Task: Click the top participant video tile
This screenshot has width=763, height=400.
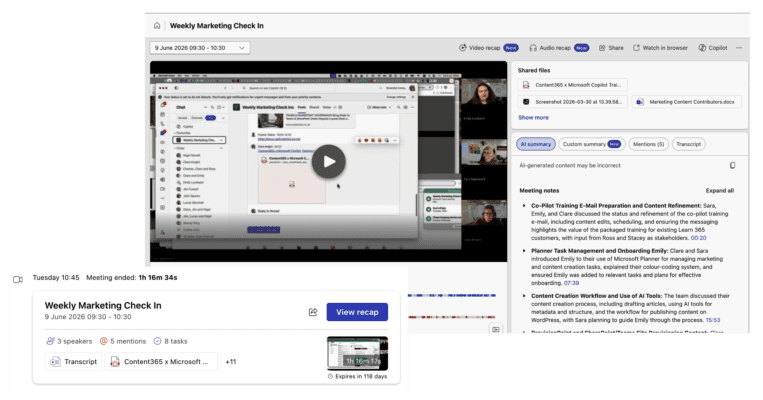Action: 484,100
